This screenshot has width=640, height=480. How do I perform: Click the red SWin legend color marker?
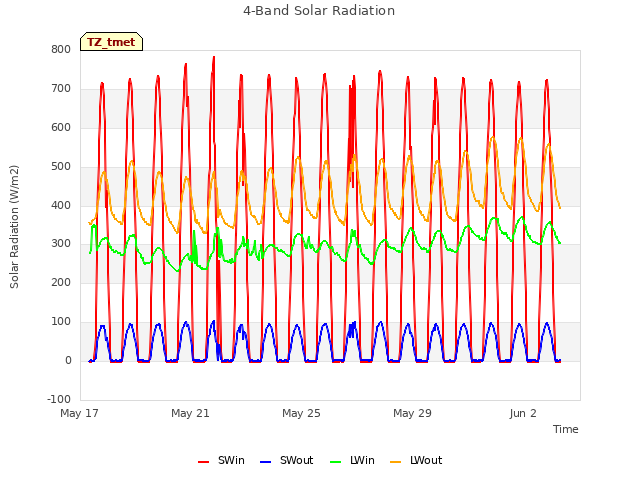[x=203, y=462]
